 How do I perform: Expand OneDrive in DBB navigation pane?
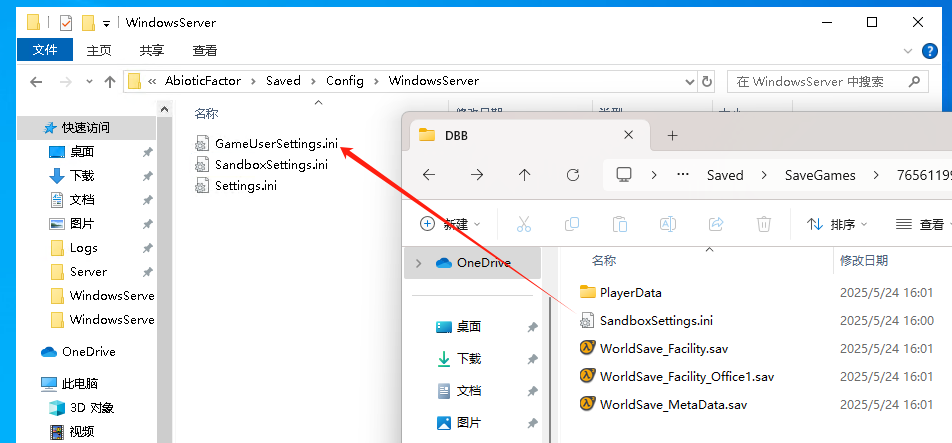pos(416,263)
